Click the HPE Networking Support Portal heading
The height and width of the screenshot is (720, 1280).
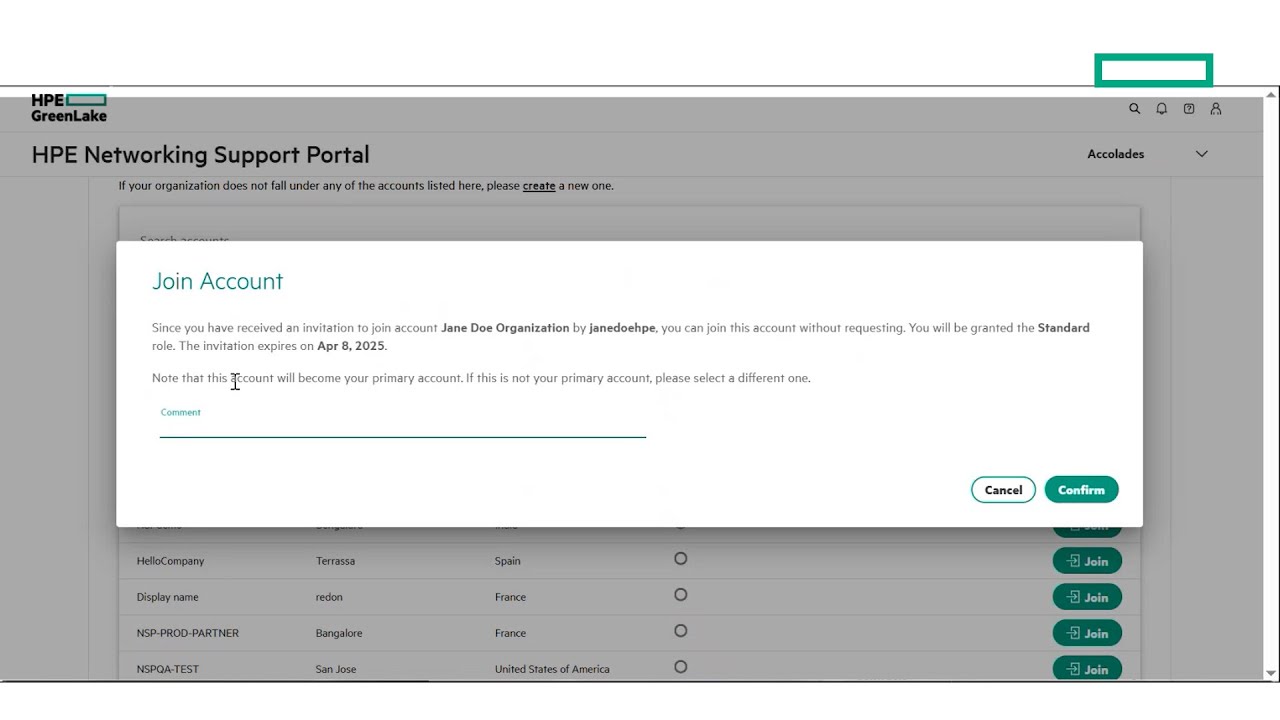click(200, 155)
